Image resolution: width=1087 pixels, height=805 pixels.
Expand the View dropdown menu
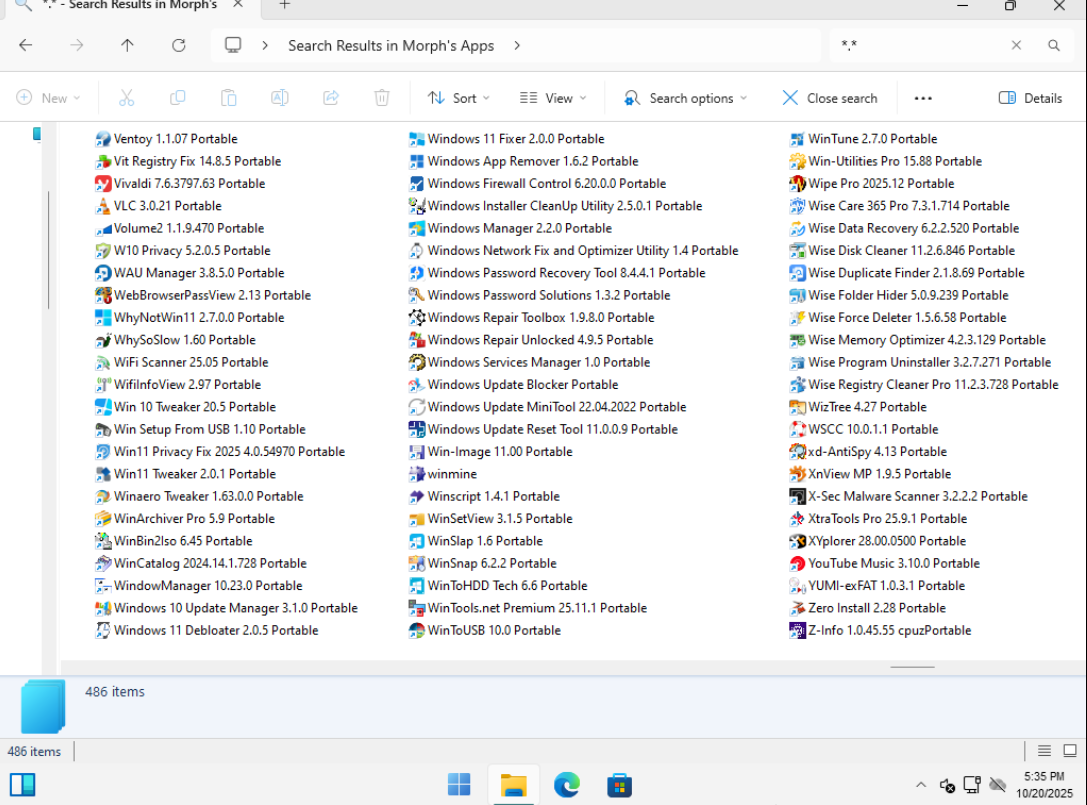pos(553,98)
